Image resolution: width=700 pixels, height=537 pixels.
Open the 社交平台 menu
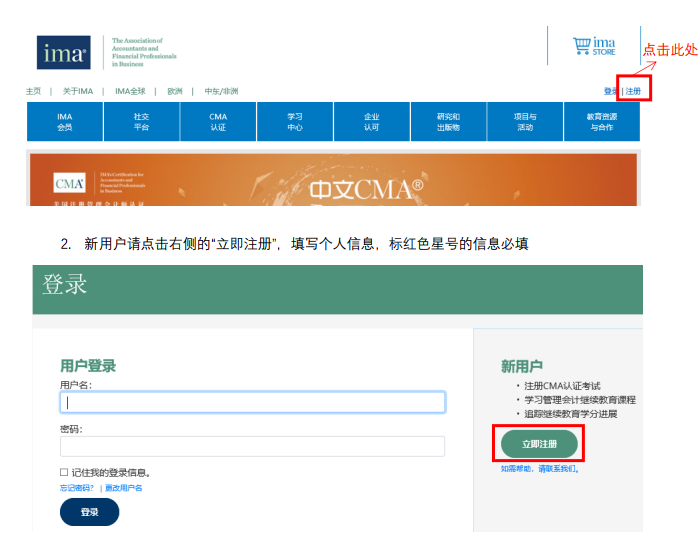tap(142, 121)
